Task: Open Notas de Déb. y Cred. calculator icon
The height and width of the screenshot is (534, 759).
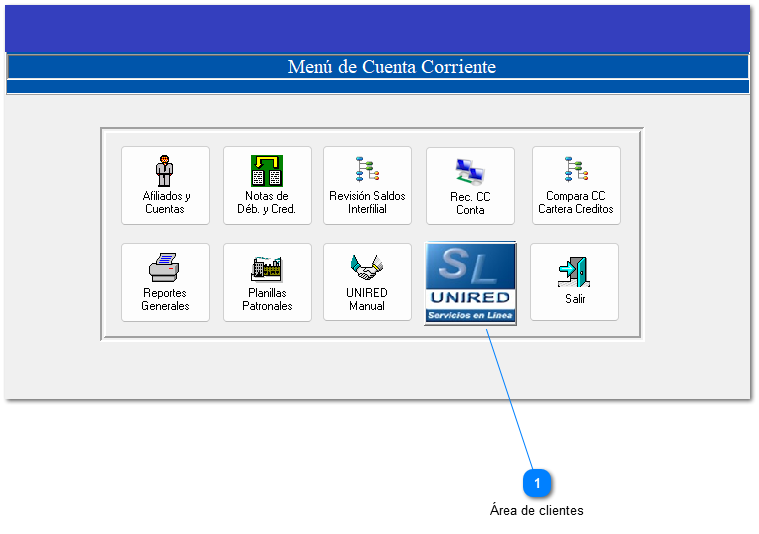Action: 267,170
